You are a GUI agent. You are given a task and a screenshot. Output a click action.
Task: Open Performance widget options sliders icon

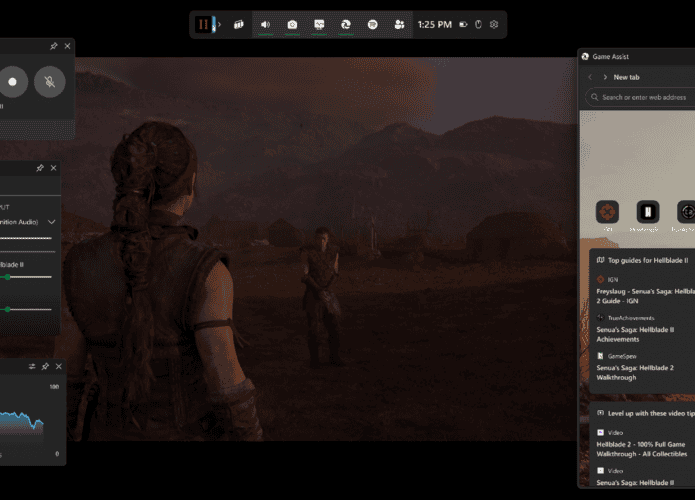32,367
